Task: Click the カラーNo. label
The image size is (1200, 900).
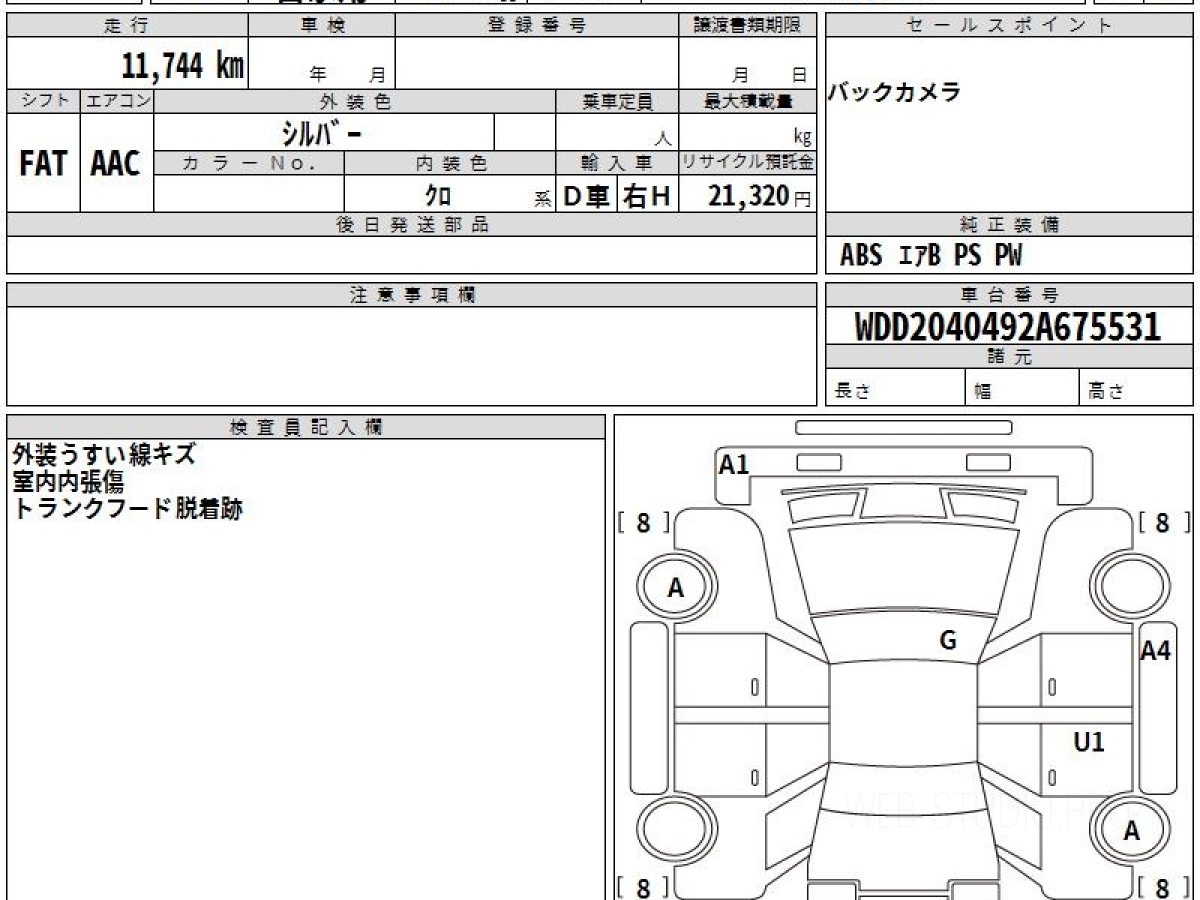Action: point(250,163)
